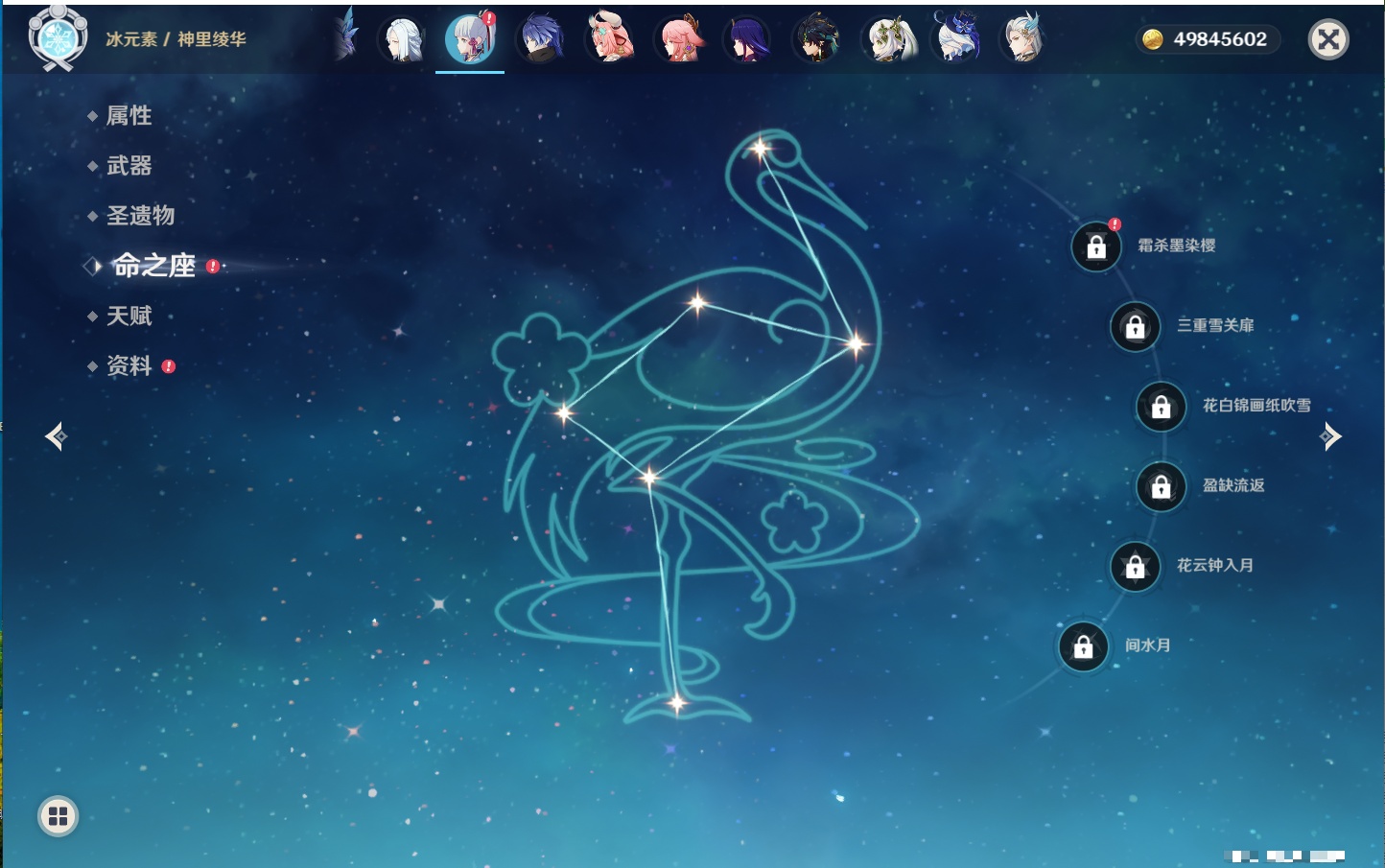This screenshot has height=868, width=1385.
Task: Open the 属性 attributes page
Action: (x=129, y=116)
